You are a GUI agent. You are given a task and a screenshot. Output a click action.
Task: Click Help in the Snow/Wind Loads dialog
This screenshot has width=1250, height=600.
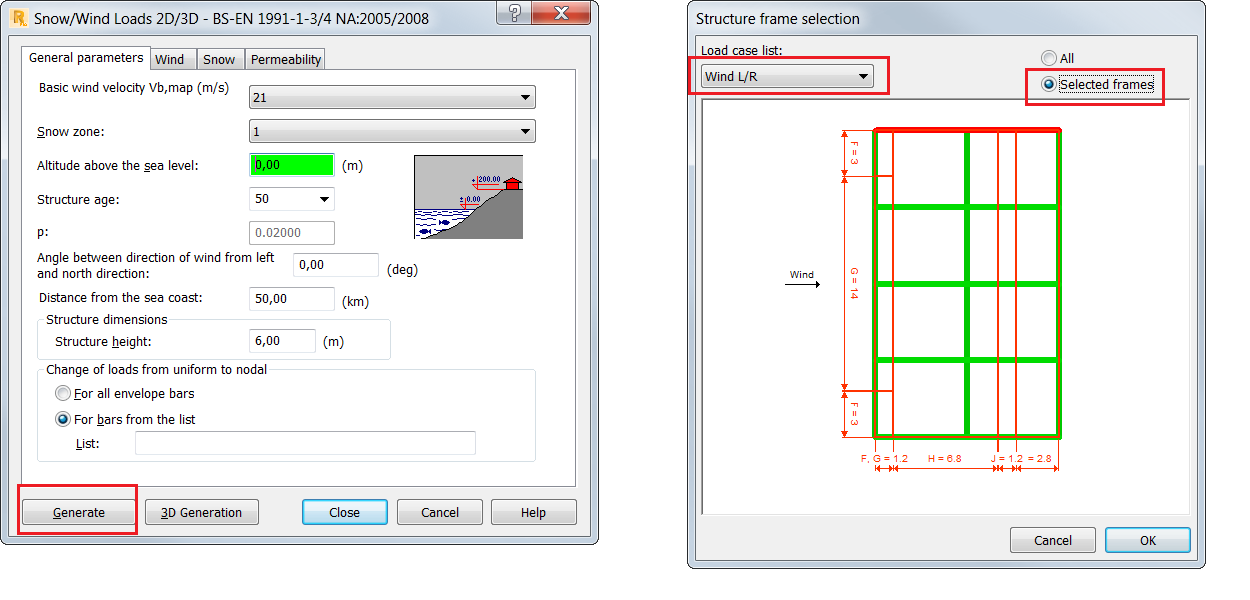(x=533, y=511)
